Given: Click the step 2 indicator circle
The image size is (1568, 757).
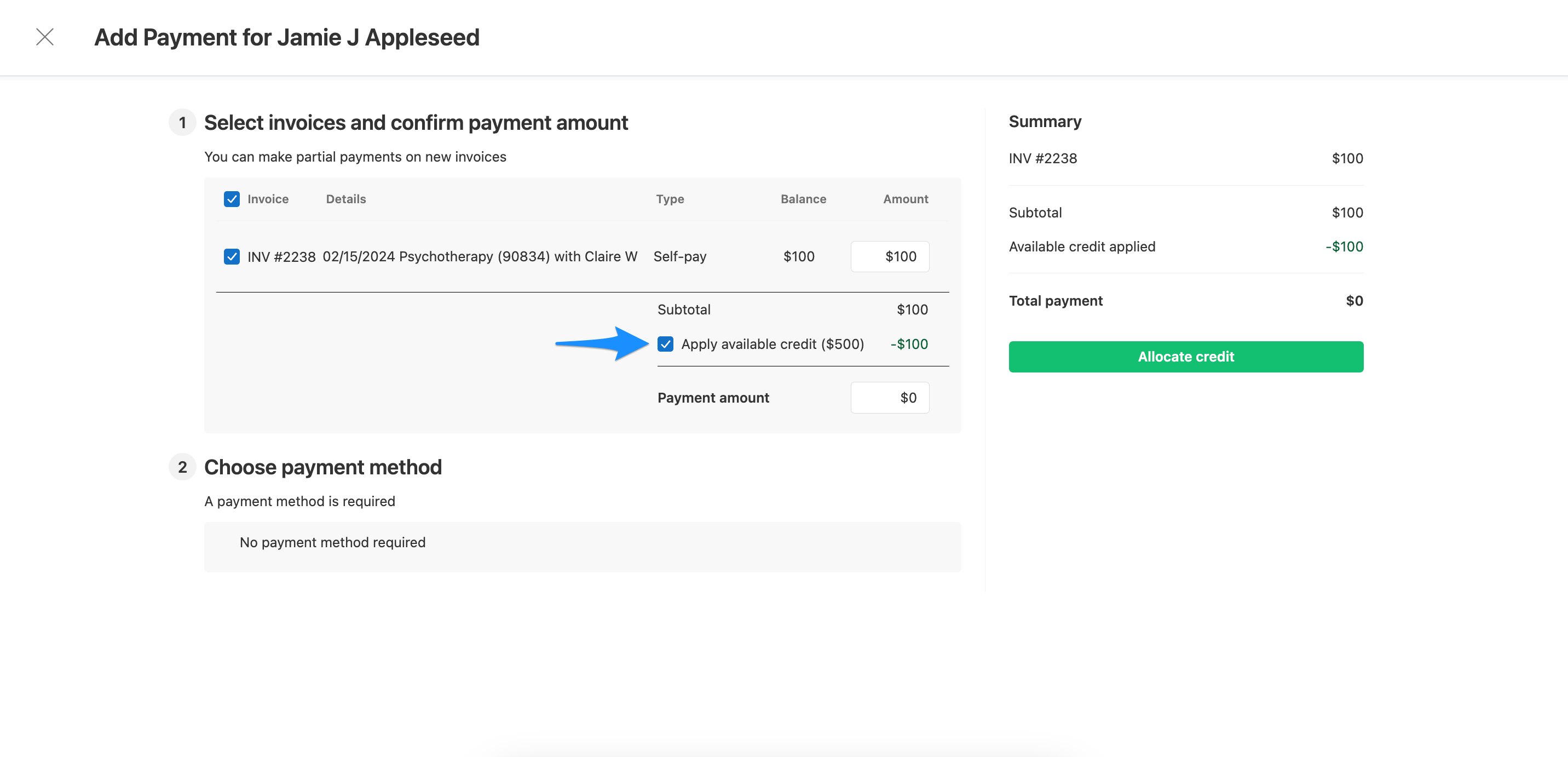Looking at the screenshot, I should pos(182,467).
